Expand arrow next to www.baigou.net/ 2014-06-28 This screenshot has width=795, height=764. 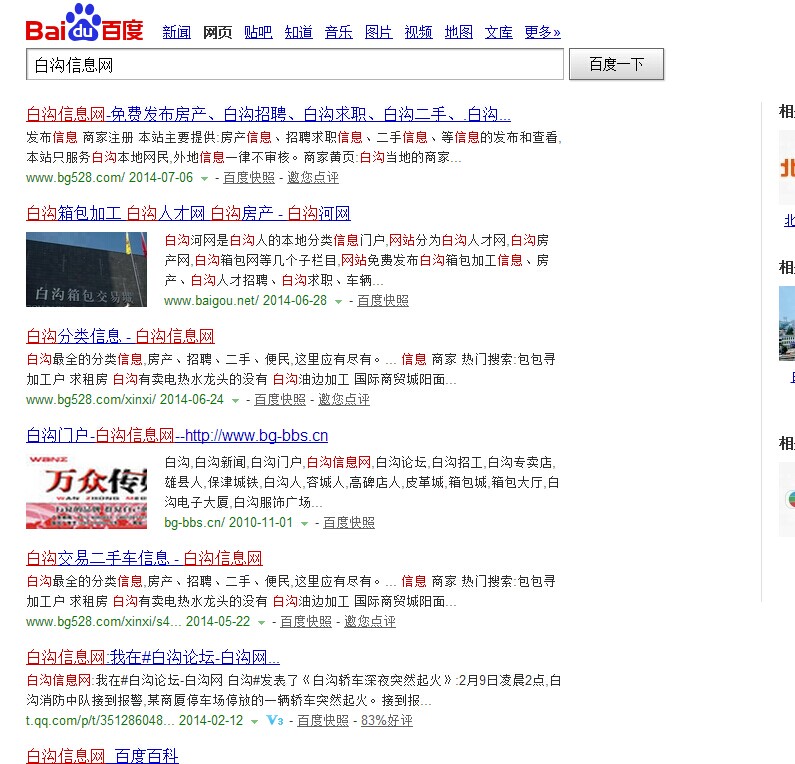tap(338, 301)
